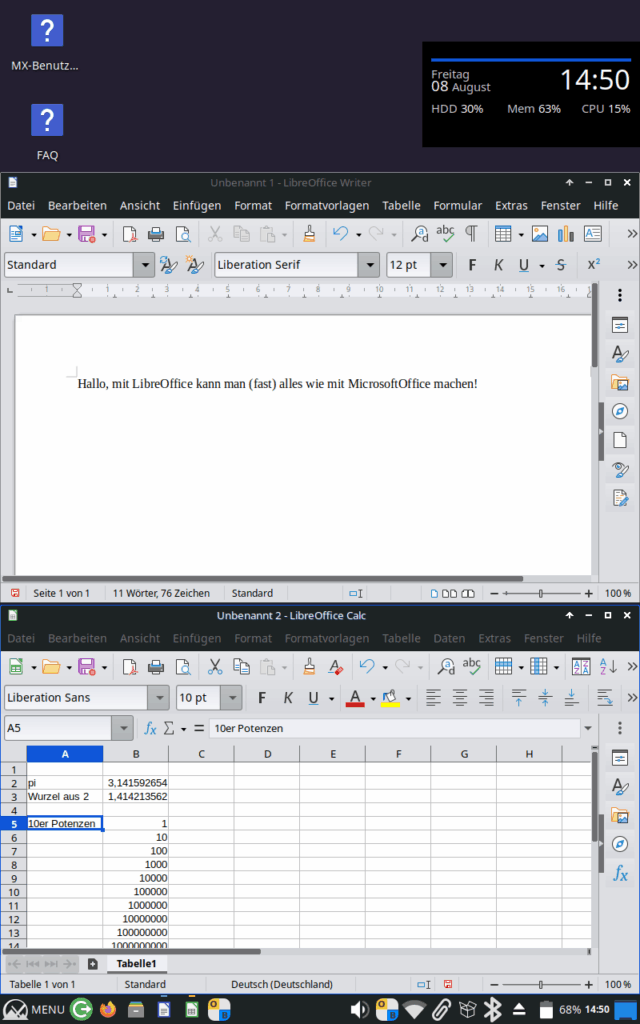Open Daten menu in Calc
The height and width of the screenshot is (1024, 640).
coord(449,638)
